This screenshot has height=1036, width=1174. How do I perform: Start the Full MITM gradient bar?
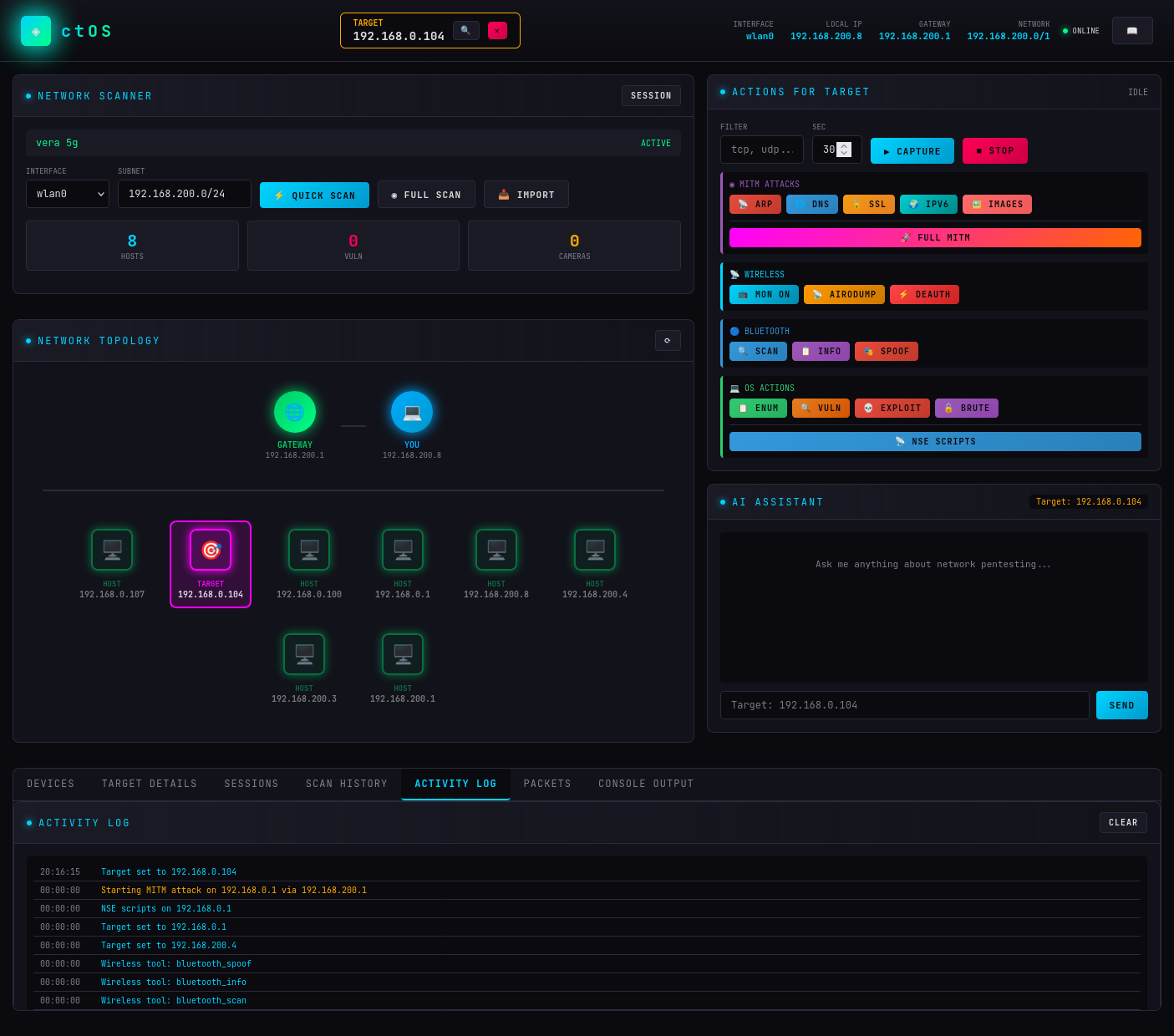935,237
